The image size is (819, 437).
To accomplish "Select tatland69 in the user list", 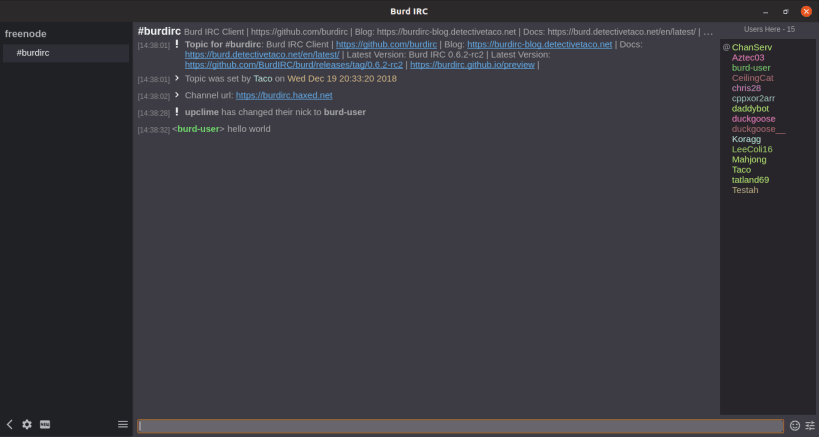I will tap(750, 180).
